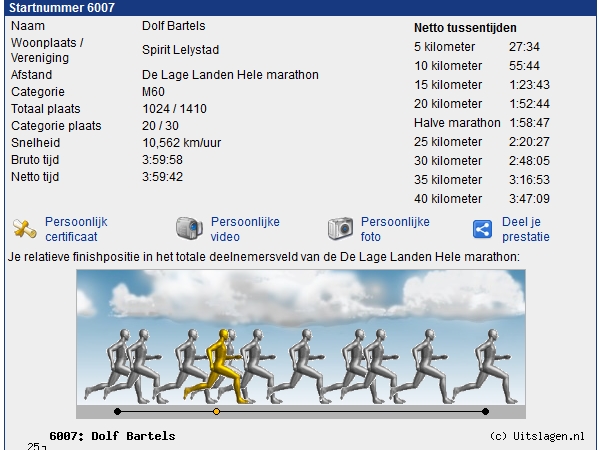Screen dimensions: 600x450
Task: Click the black dot at right end of position line
Action: click(485, 411)
